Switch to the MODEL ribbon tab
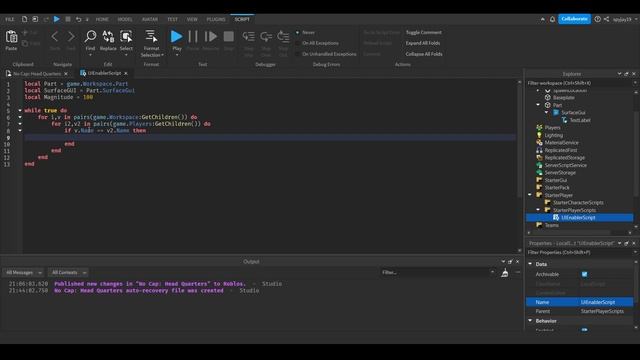Screen dimensions: 640x360 click(x=125, y=19)
